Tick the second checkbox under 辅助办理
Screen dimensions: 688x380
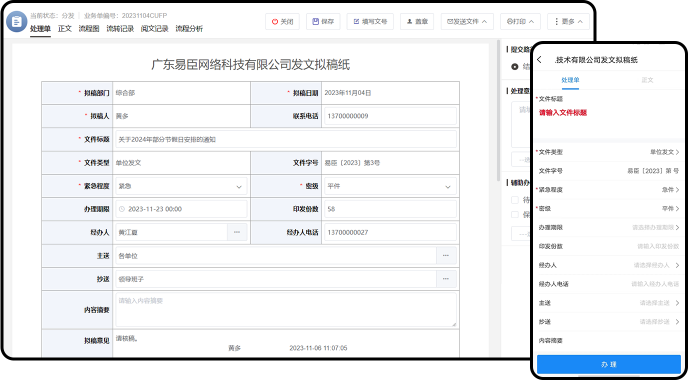coord(515,215)
